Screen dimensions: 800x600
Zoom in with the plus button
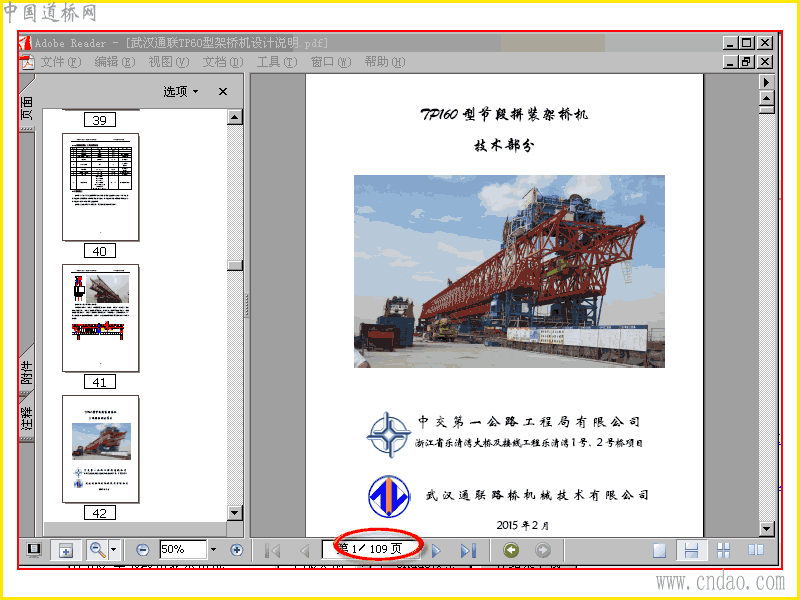coord(236,549)
